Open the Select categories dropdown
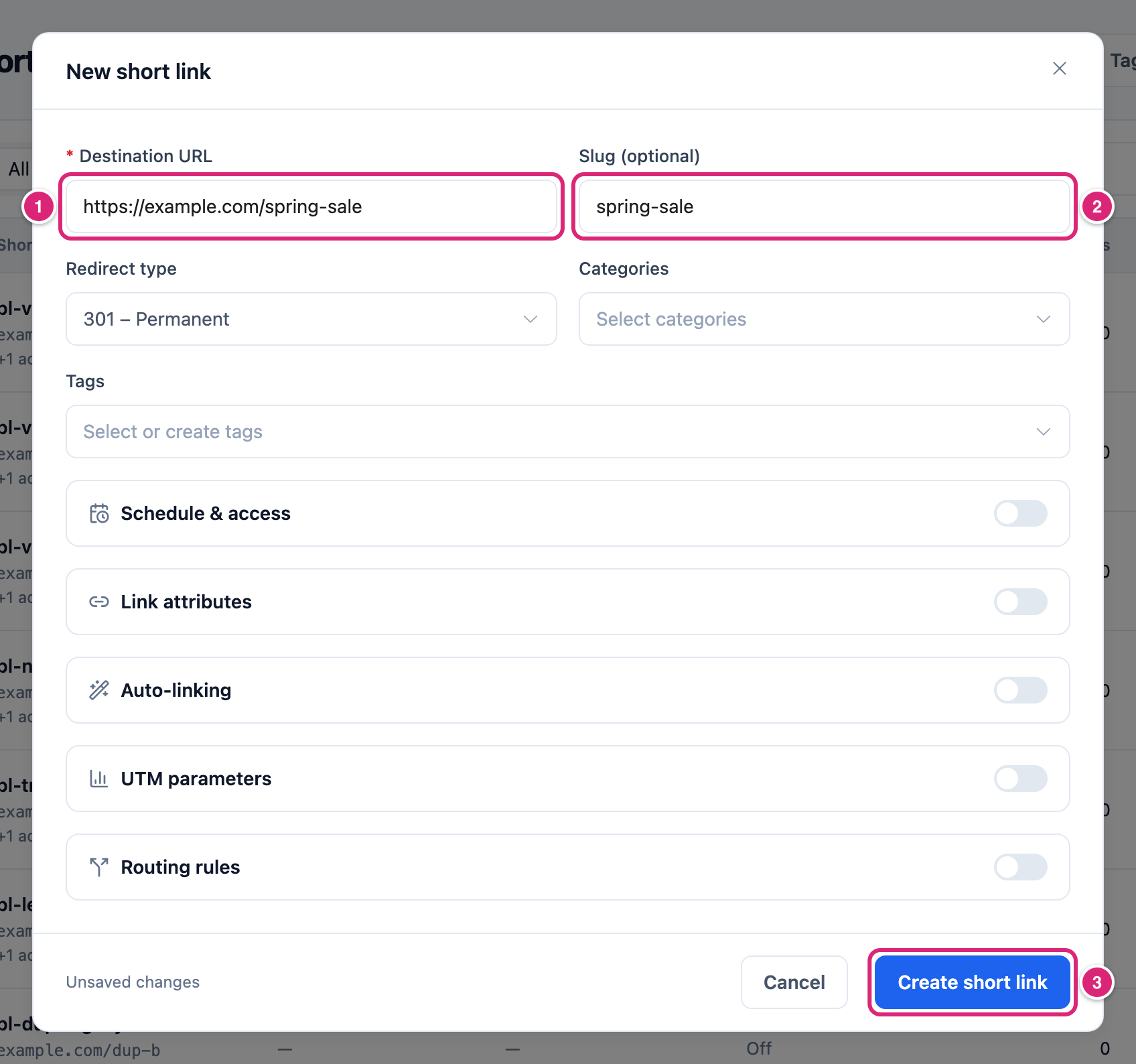The image size is (1136, 1064). tap(824, 319)
